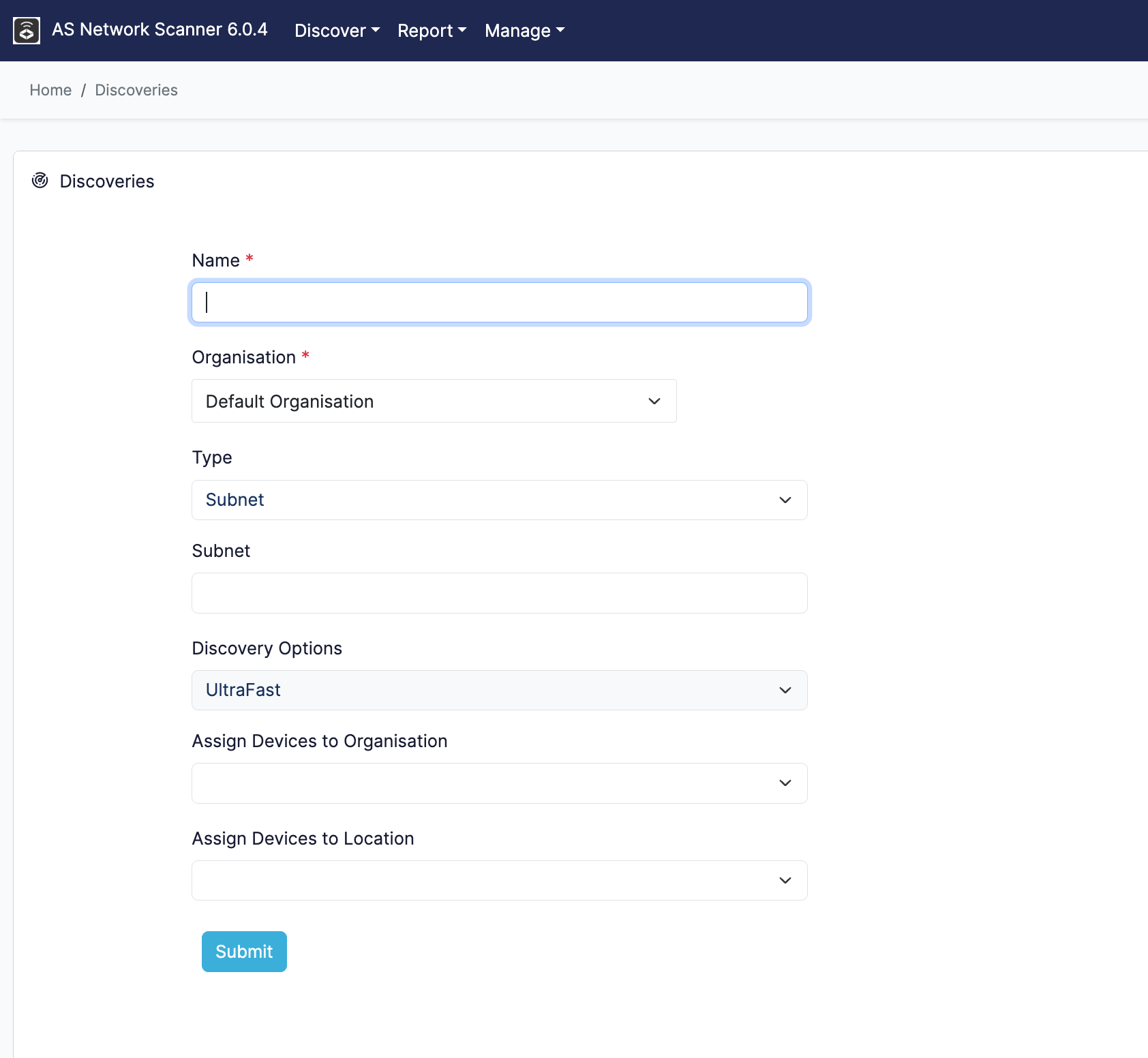Click the AS Network Scanner logo icon
This screenshot has width=1148, height=1058.
[x=27, y=31]
